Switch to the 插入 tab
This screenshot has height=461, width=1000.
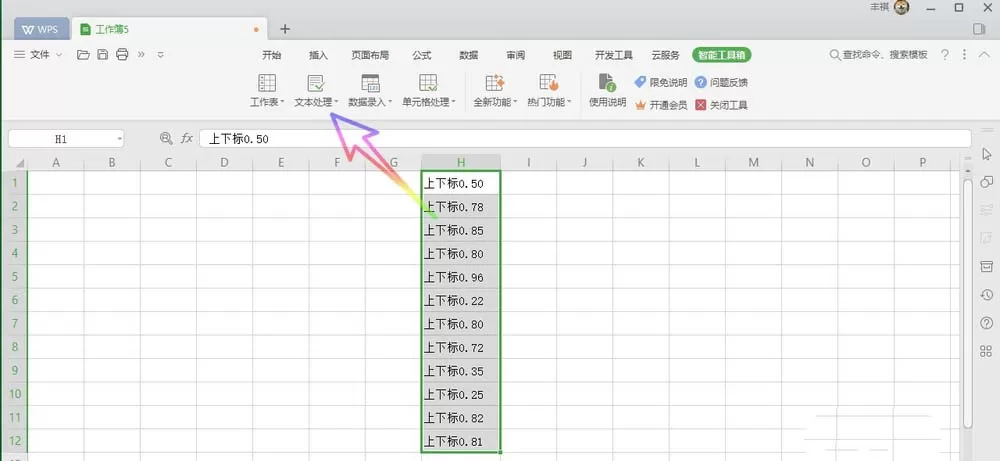[318, 55]
